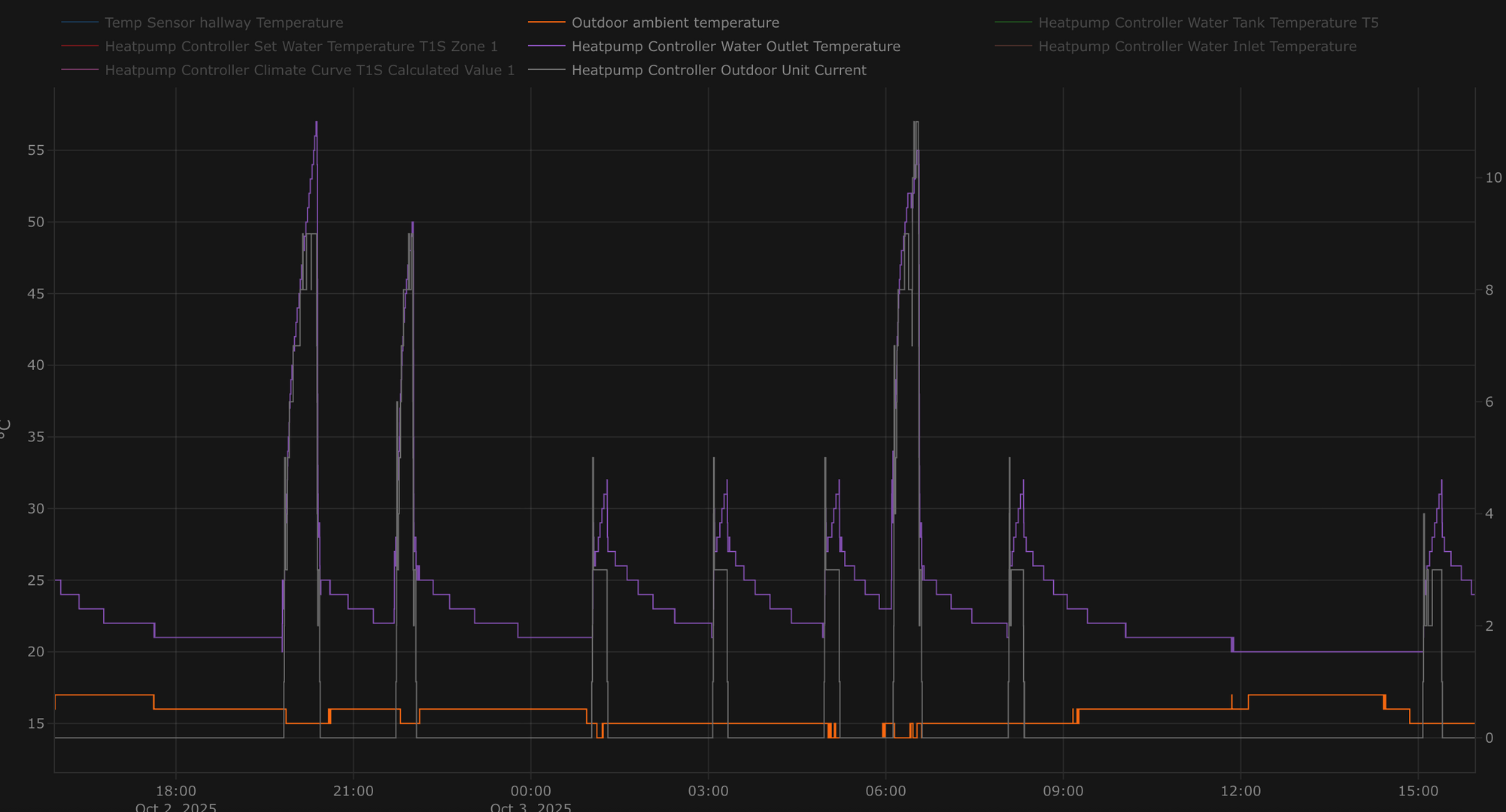Screen dimensions: 1506x812
Task: Click the tallest current spike near 06:30
Action: click(x=915, y=123)
